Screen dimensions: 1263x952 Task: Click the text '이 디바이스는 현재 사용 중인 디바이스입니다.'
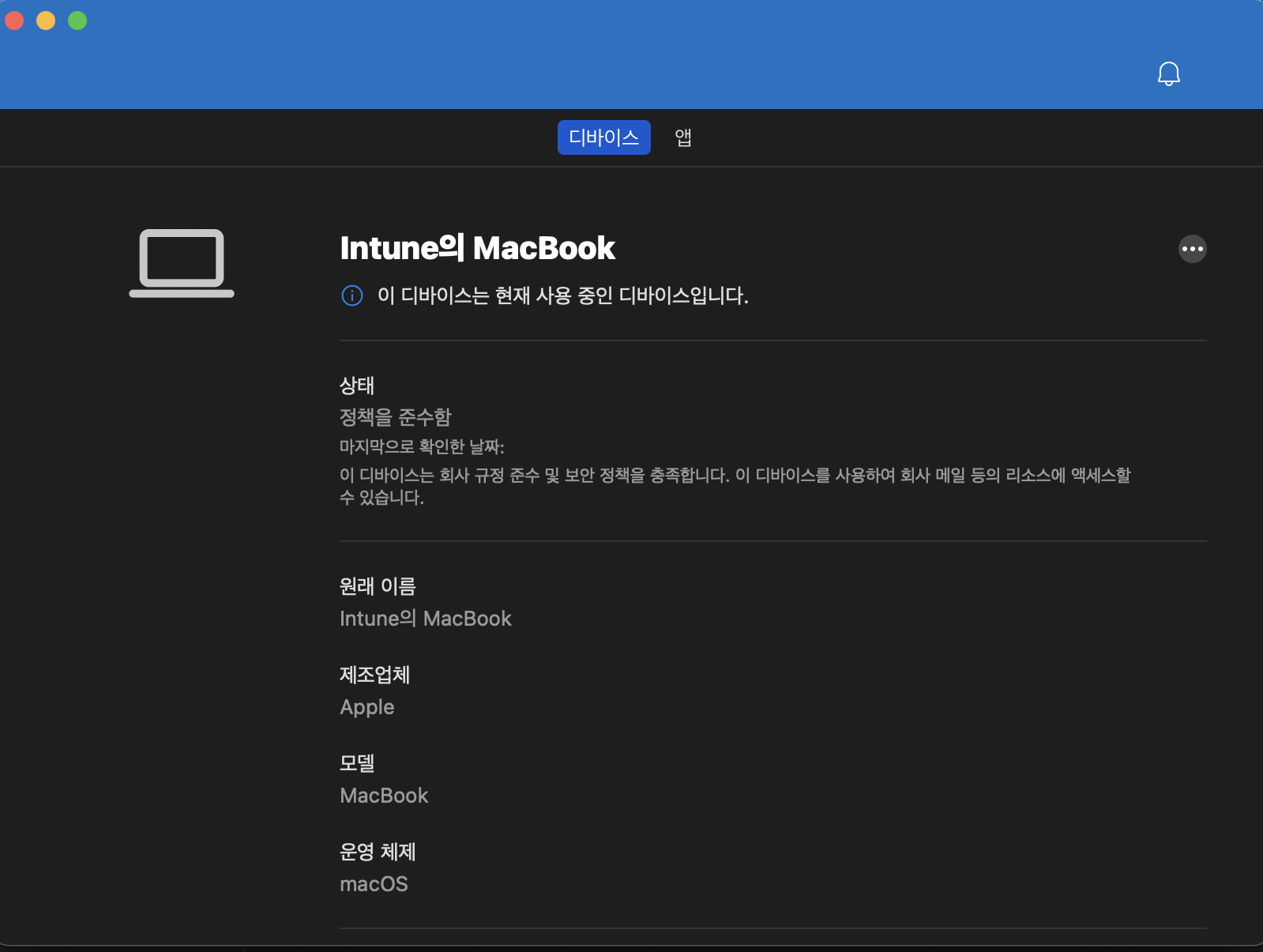(x=562, y=295)
